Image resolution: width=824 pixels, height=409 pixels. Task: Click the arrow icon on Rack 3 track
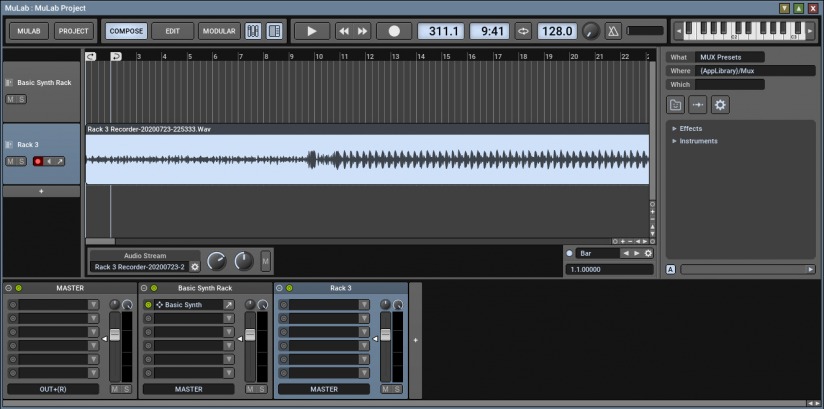pos(60,161)
